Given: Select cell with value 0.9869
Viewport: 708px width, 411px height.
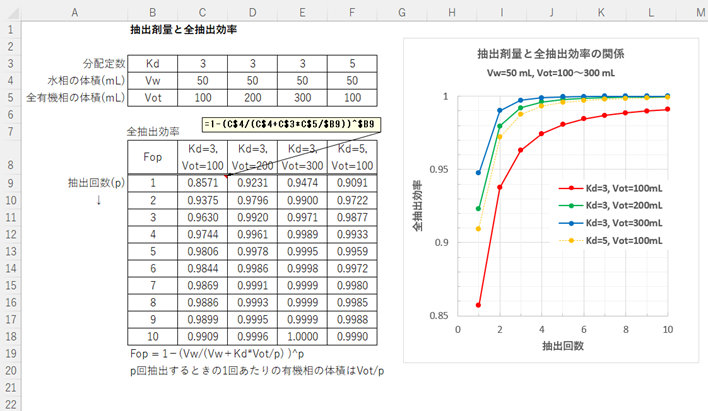Looking at the screenshot, I should [202, 285].
